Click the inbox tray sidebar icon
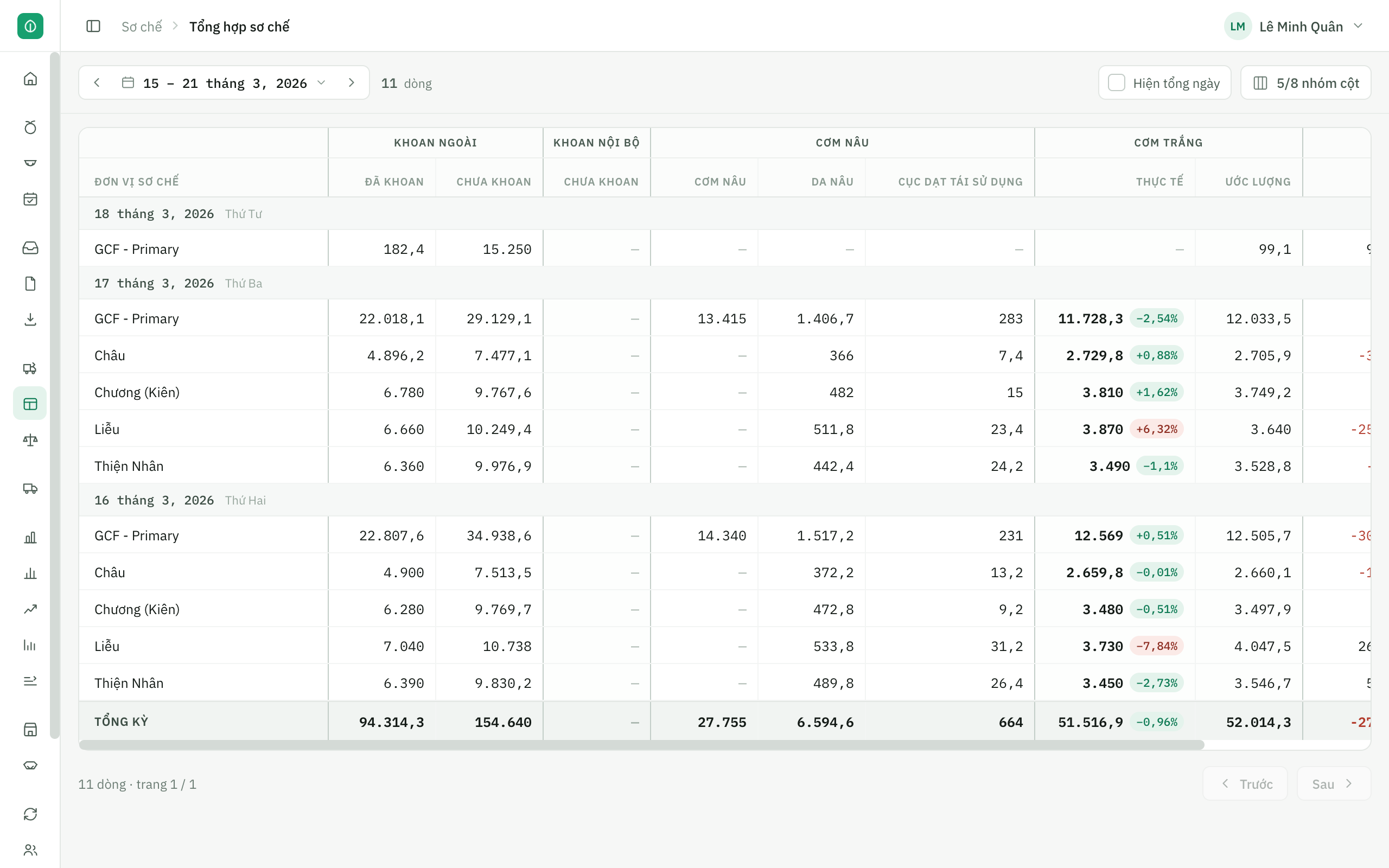This screenshot has width=1389, height=868. 30,247
